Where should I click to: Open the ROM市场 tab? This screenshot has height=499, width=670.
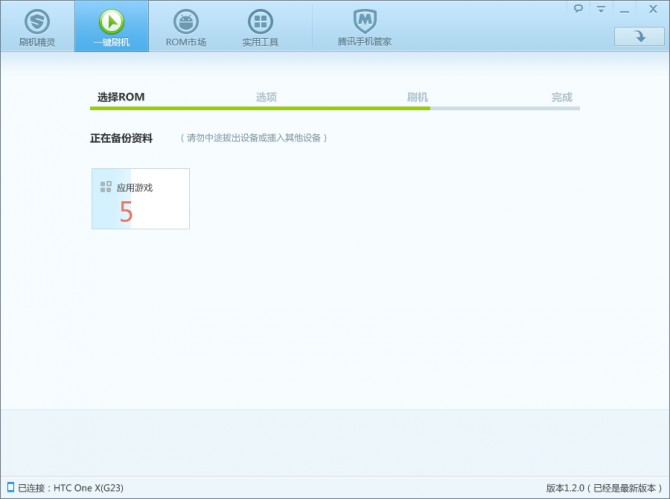pos(186,26)
